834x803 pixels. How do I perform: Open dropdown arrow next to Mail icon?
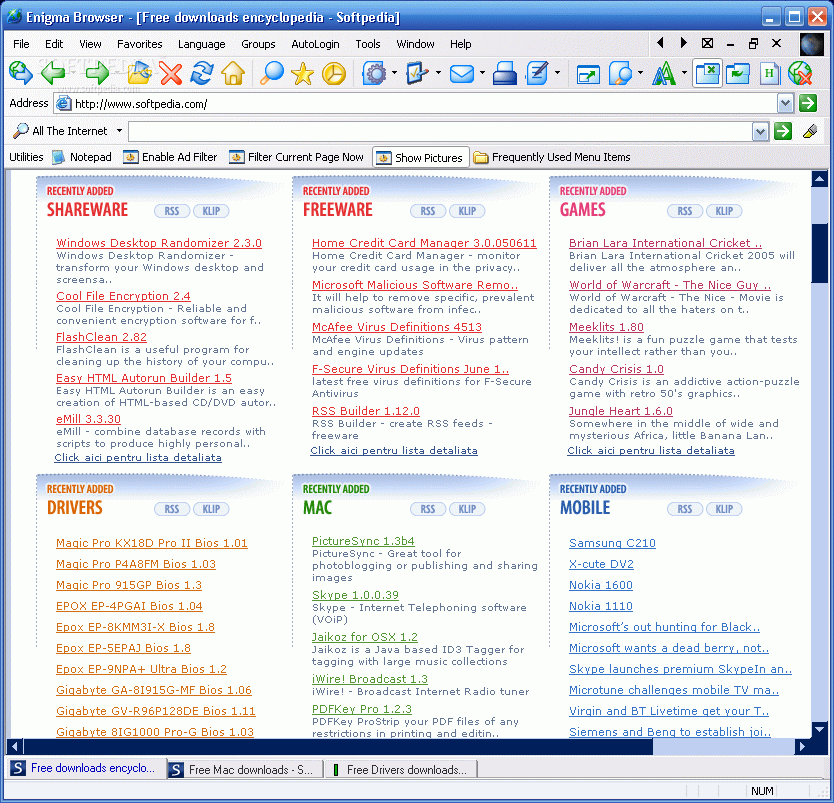(482, 73)
